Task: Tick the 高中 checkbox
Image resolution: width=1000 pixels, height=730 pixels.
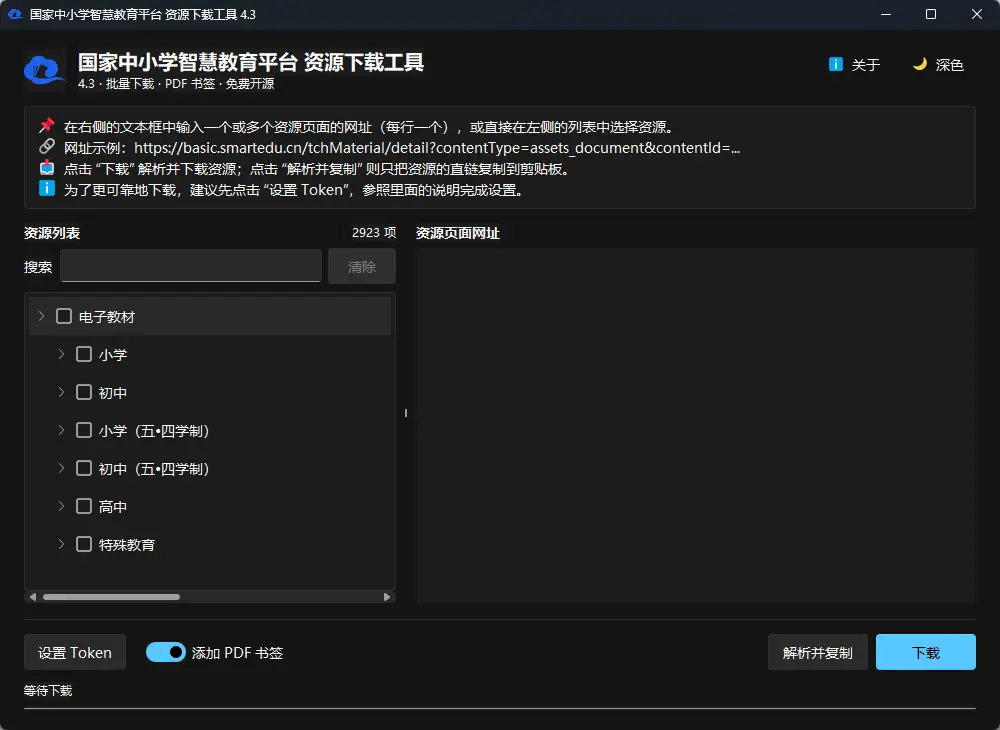Action: tap(84, 506)
